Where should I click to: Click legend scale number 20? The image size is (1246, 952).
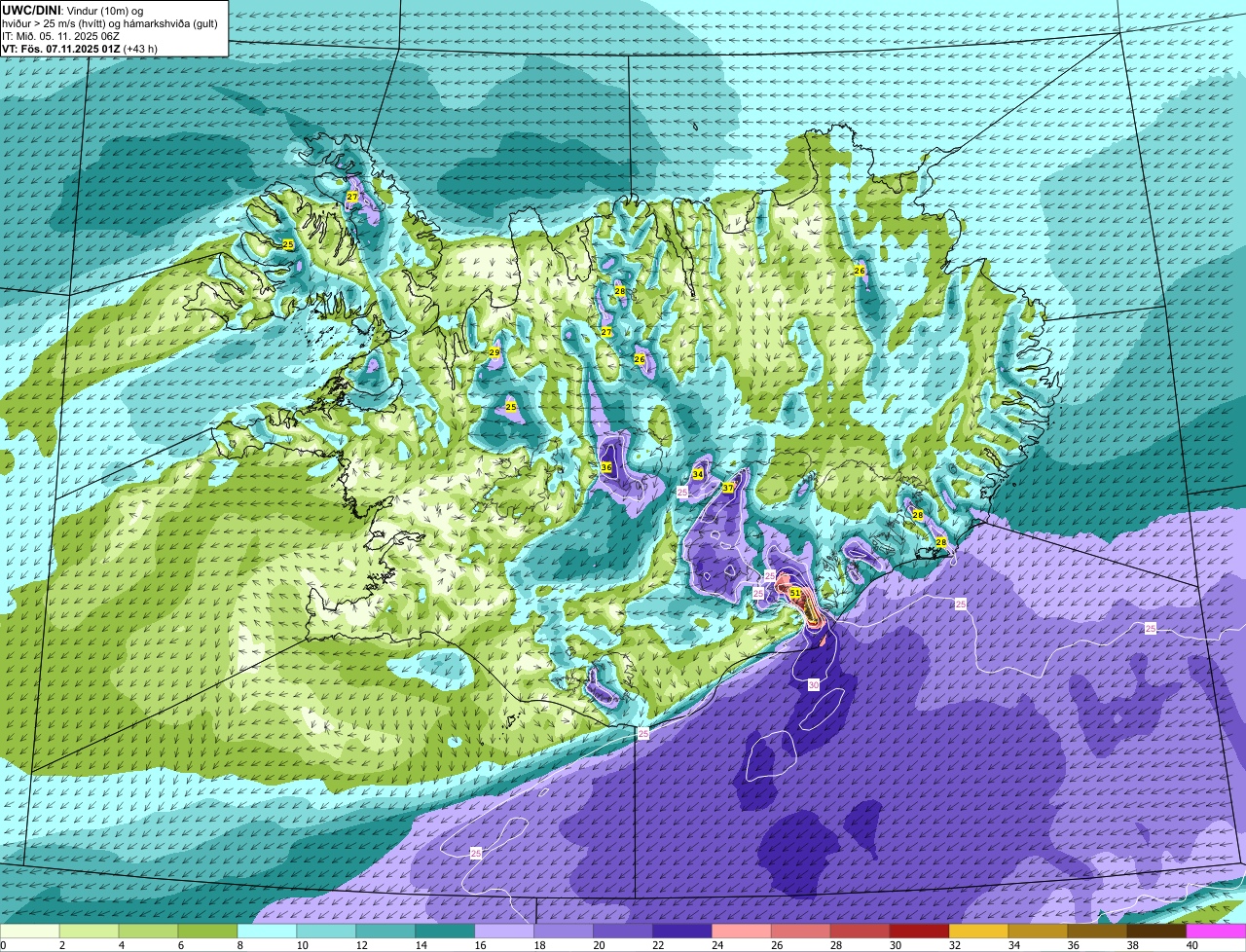point(599,945)
